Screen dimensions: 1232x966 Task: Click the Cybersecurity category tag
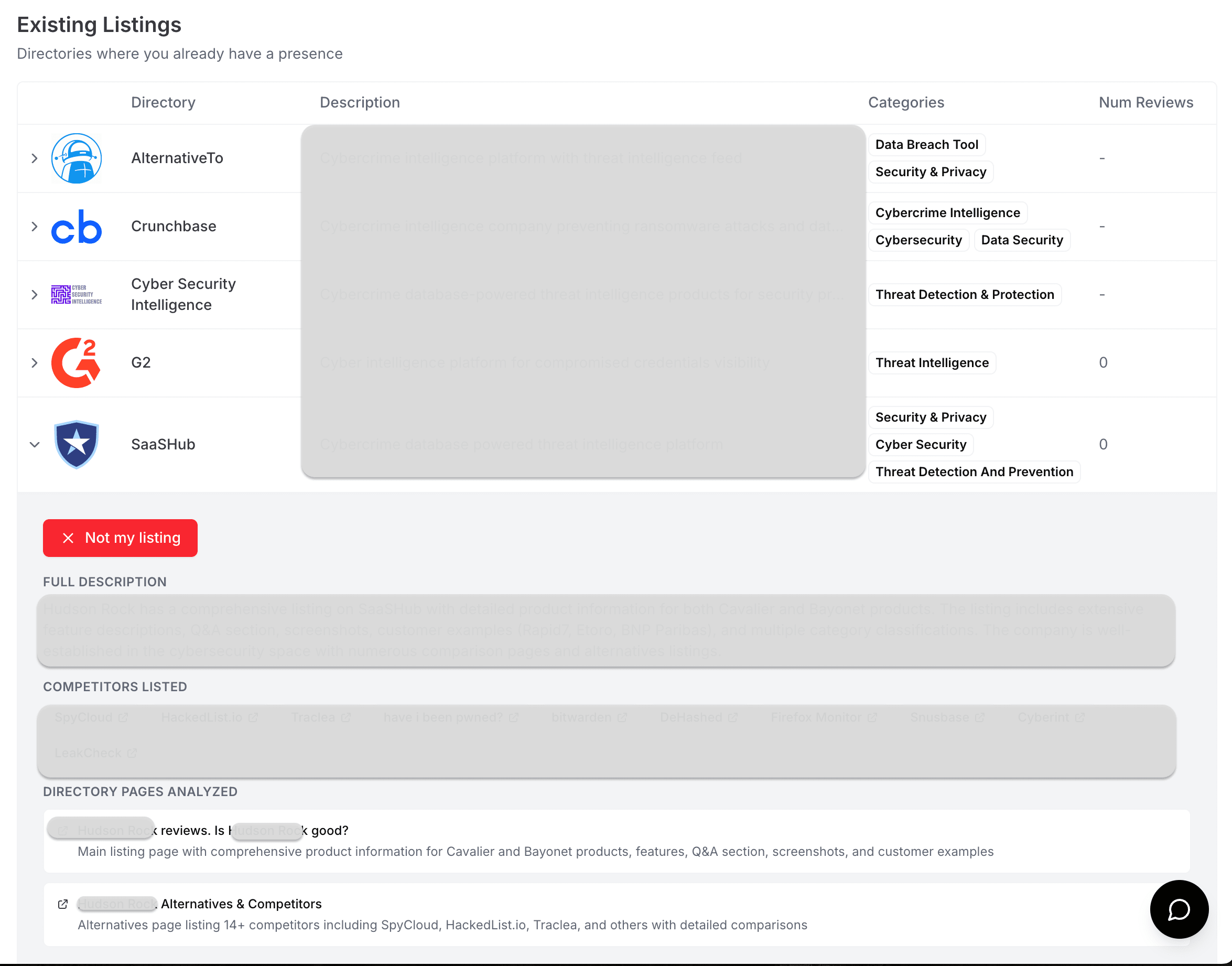pyautogui.click(x=918, y=240)
